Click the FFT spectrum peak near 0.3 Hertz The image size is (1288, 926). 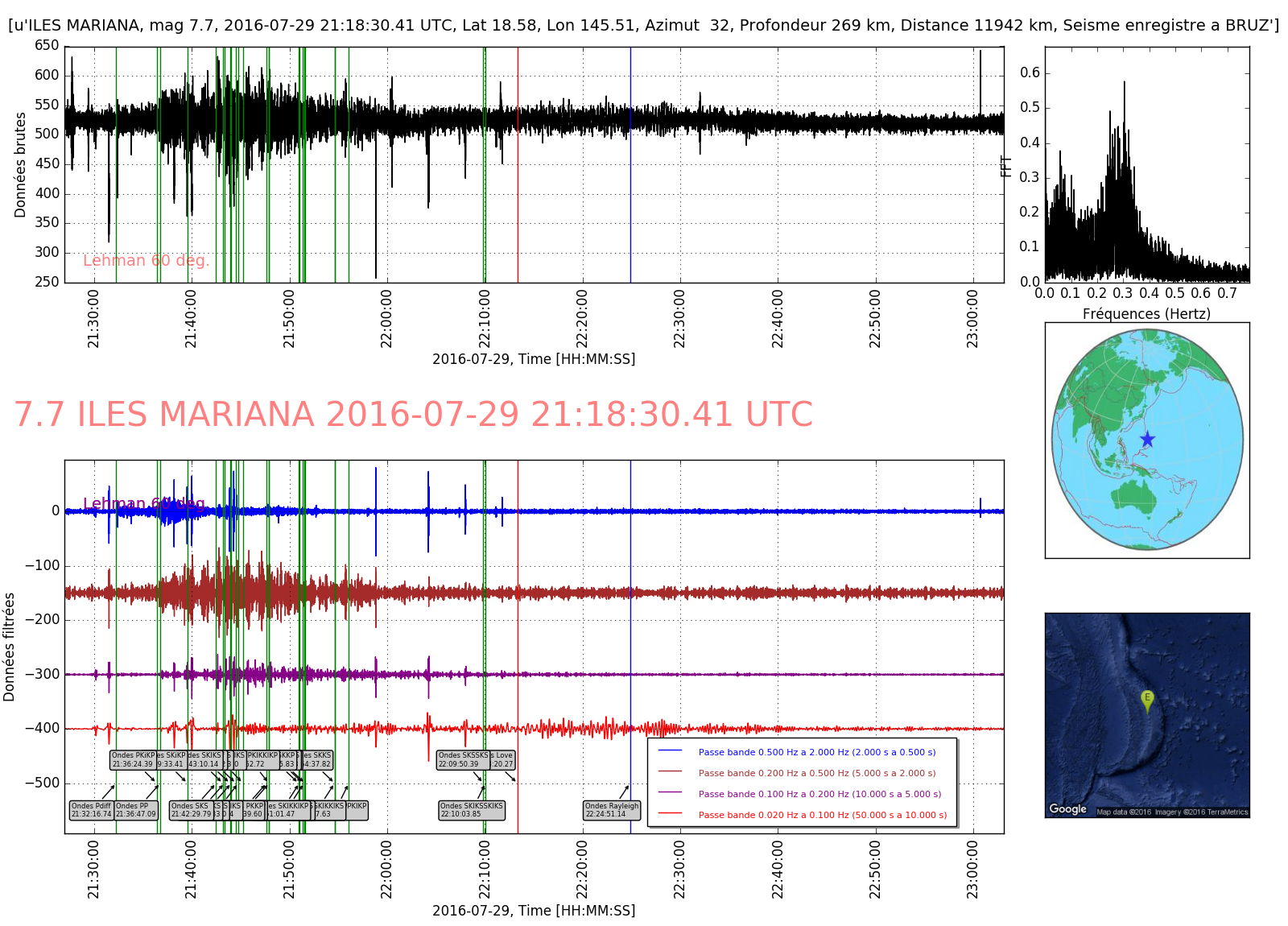(x=1124, y=85)
